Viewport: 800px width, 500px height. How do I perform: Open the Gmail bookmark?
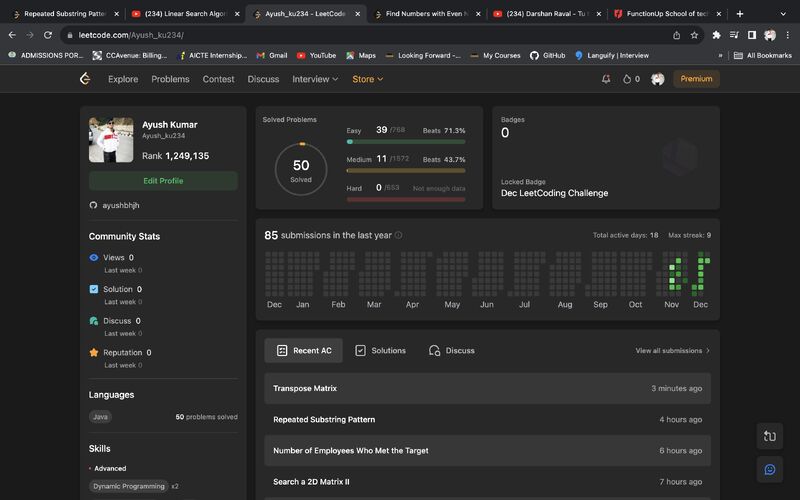272,55
